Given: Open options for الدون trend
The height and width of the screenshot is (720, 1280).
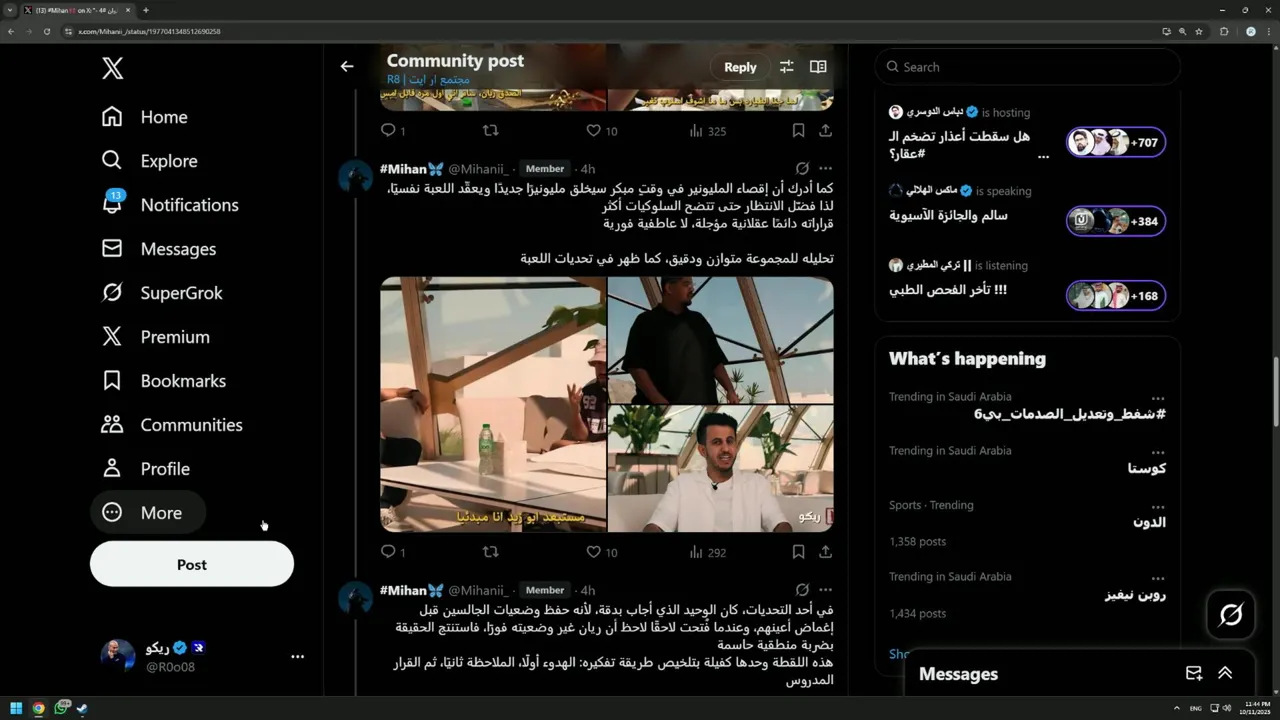Looking at the screenshot, I should tap(1157, 506).
